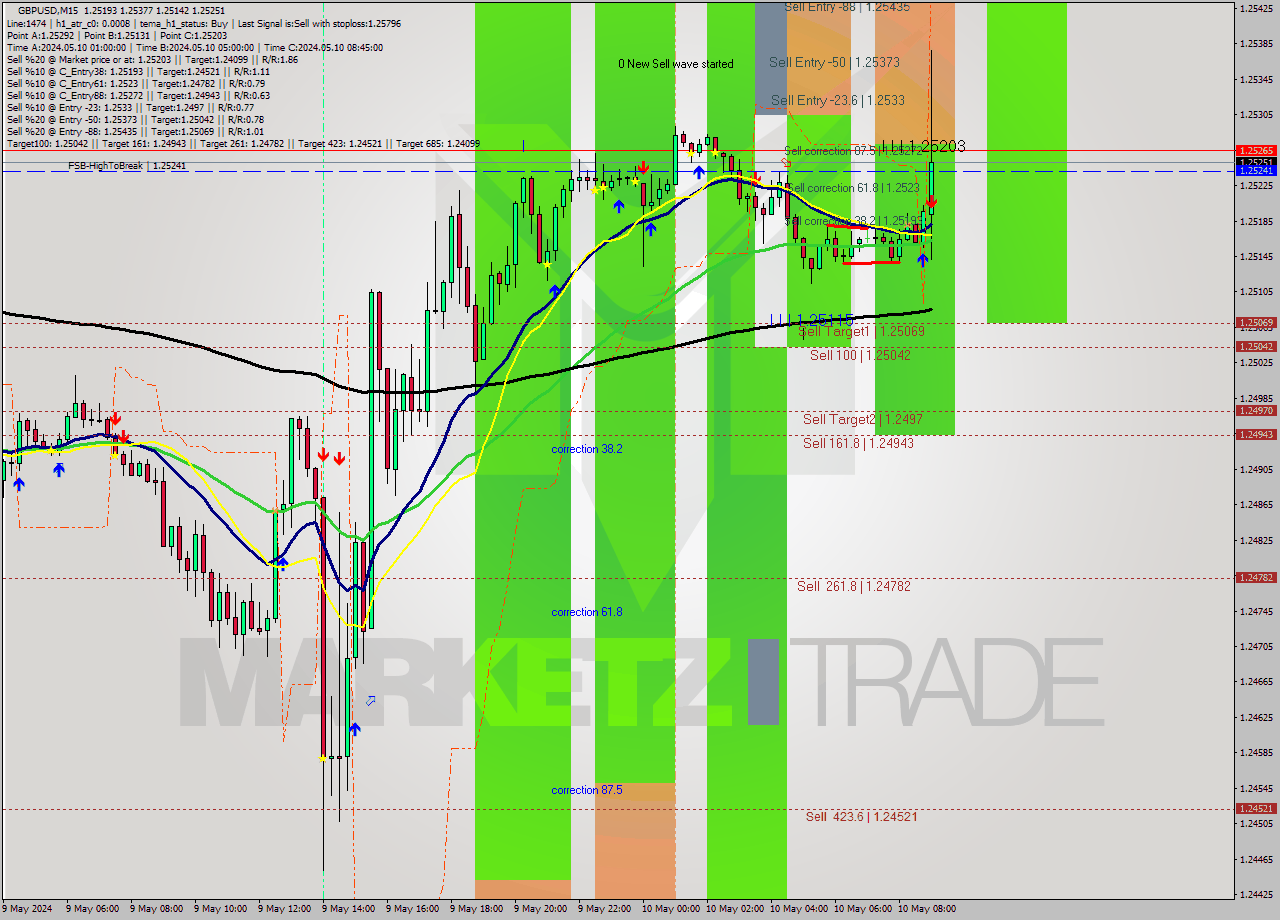This screenshot has height=920, width=1280.
Task: Select the 'Sell Entry -88 | 1.25435' label
Action: (x=847, y=7)
